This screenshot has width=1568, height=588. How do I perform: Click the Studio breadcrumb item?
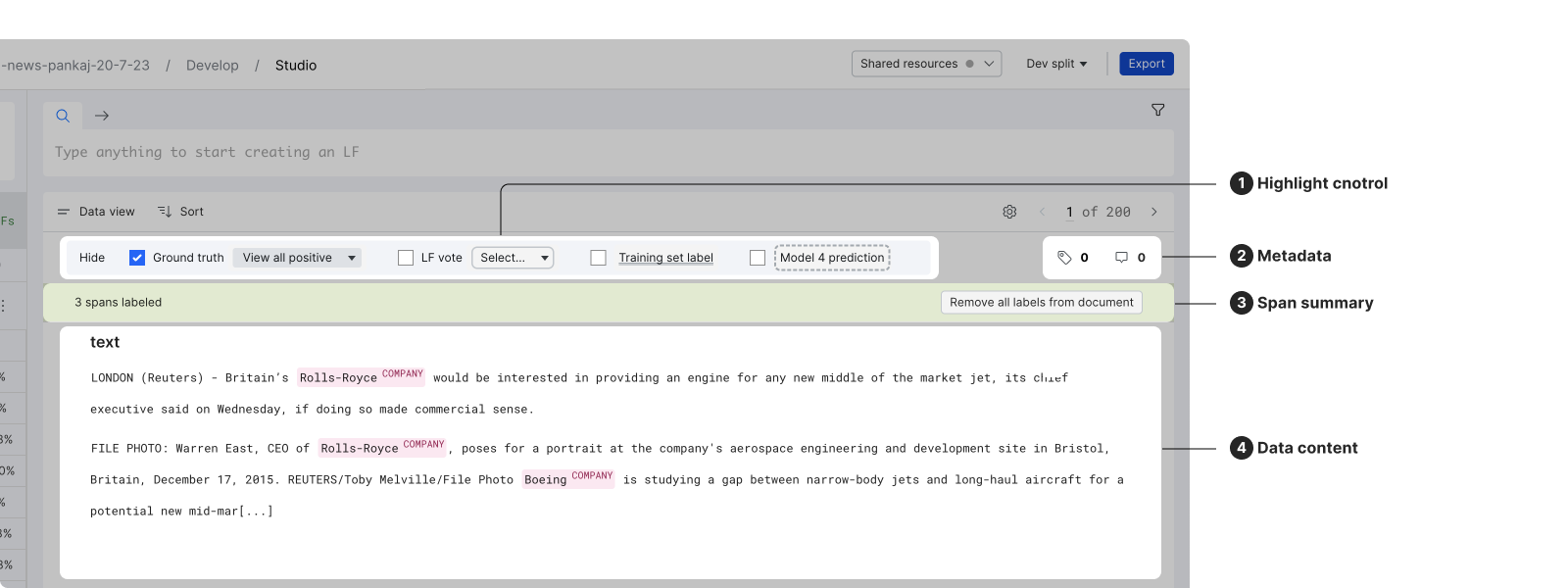[296, 66]
